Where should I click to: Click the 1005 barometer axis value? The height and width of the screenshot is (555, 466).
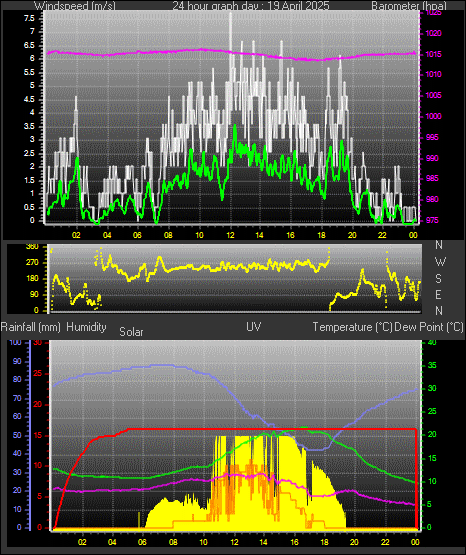(433, 95)
